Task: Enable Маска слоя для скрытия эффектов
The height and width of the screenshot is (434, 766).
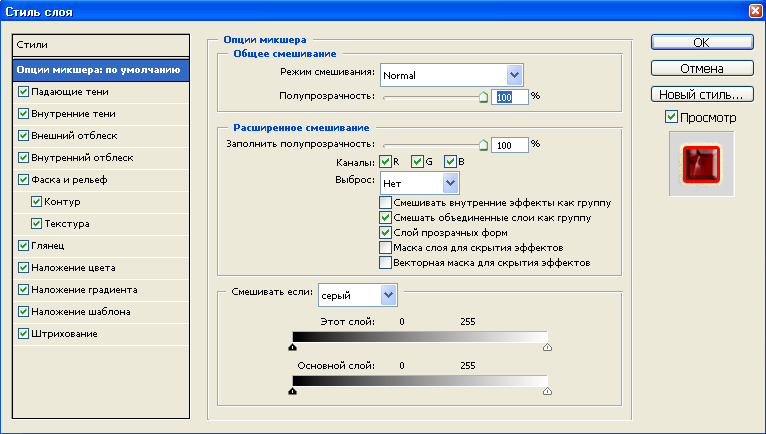Action: point(385,248)
